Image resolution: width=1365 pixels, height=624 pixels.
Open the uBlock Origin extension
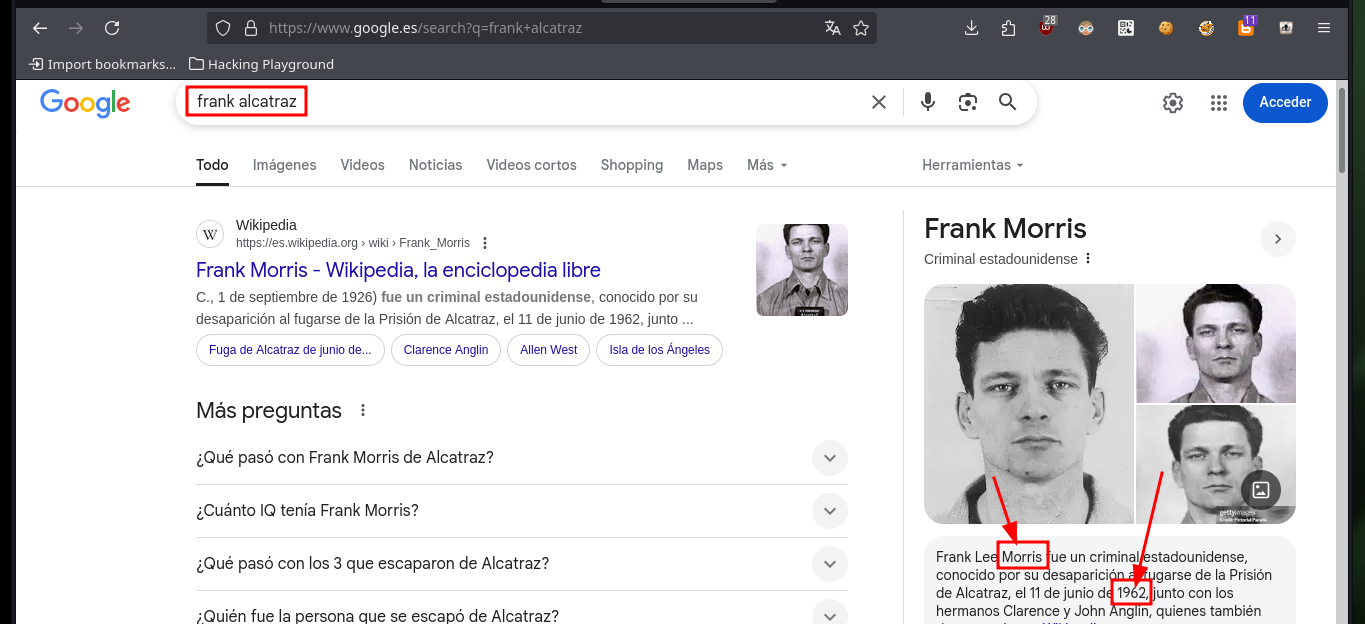pyautogui.click(x=1047, y=27)
